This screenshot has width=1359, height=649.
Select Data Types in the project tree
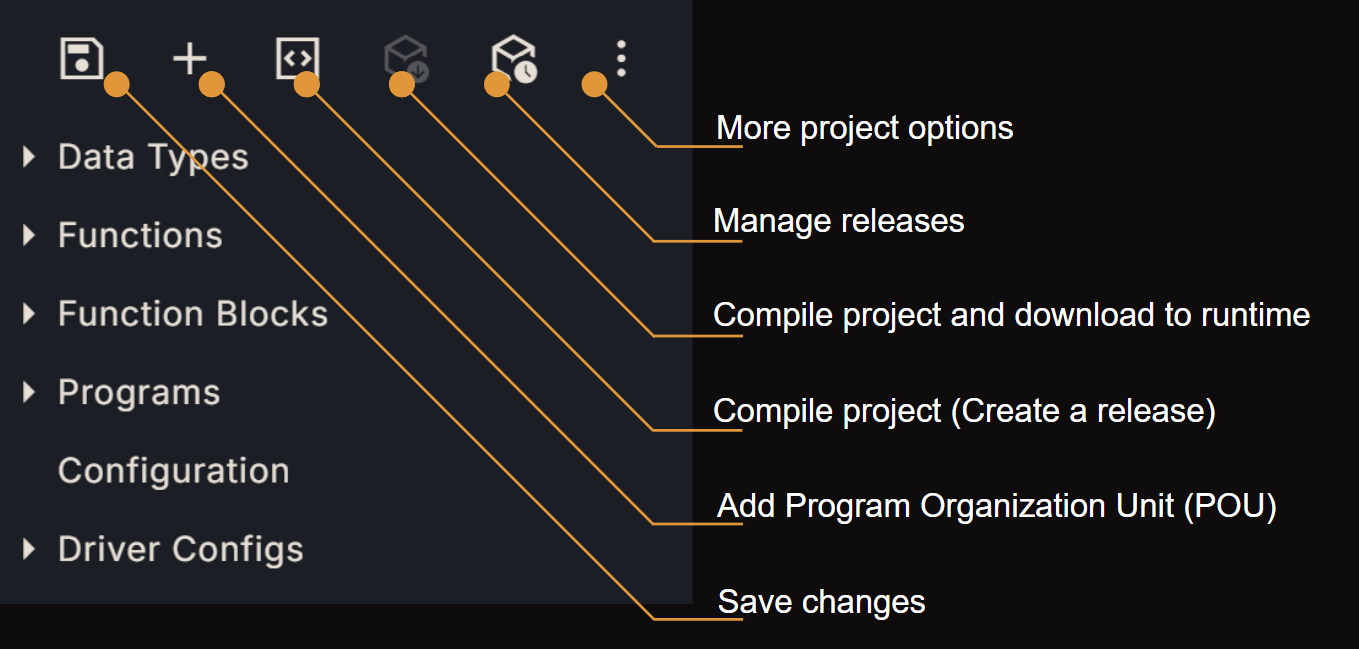click(153, 156)
